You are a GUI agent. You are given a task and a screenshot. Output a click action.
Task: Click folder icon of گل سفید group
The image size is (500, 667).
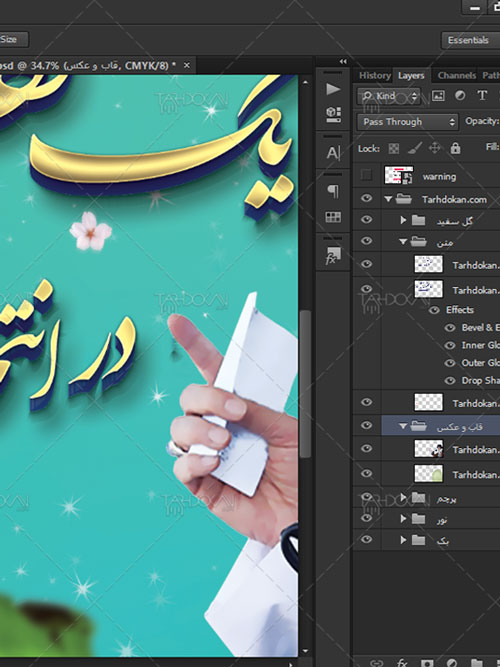[x=418, y=220]
